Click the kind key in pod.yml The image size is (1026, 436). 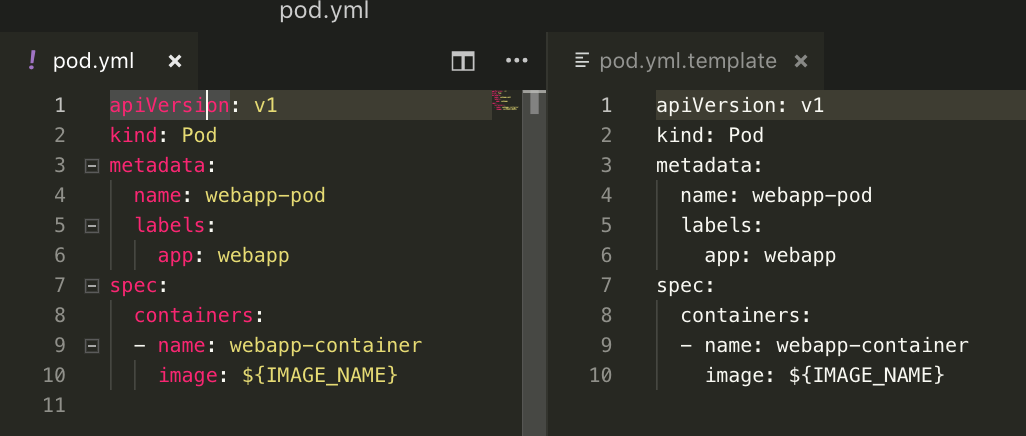click(x=132, y=135)
